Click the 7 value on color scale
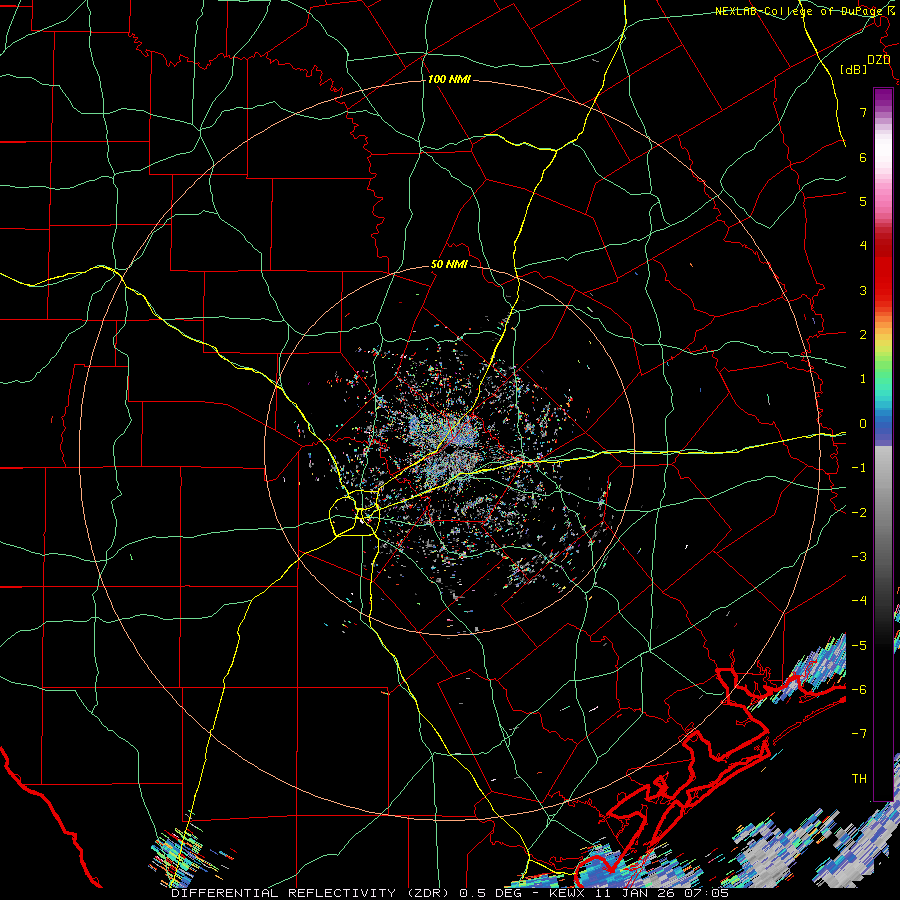This screenshot has height=900, width=900. [x=863, y=112]
